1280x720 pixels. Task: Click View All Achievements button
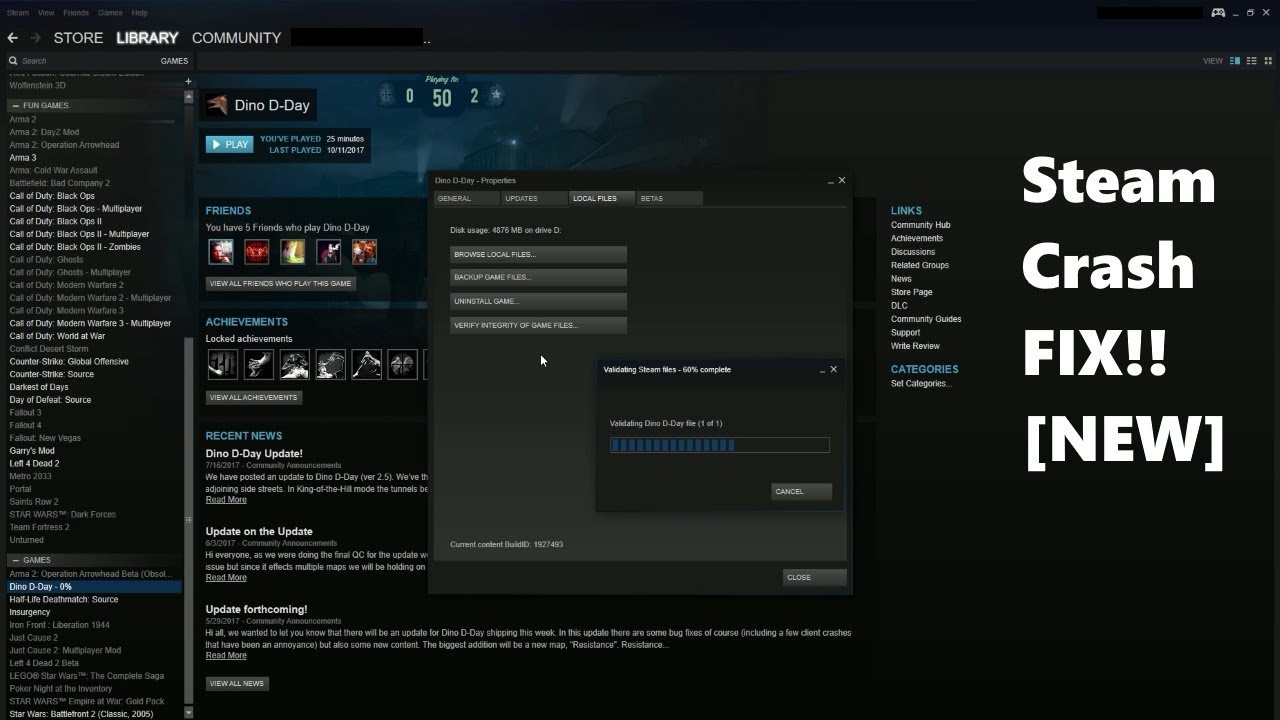tap(253, 397)
